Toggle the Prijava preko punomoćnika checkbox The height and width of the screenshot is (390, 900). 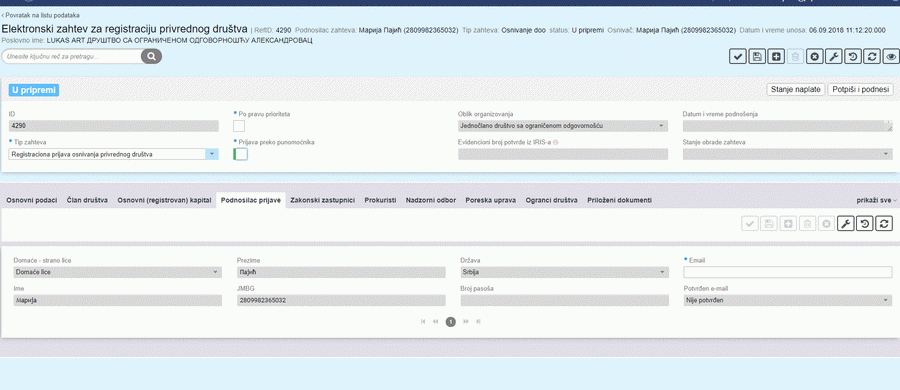coord(240,154)
